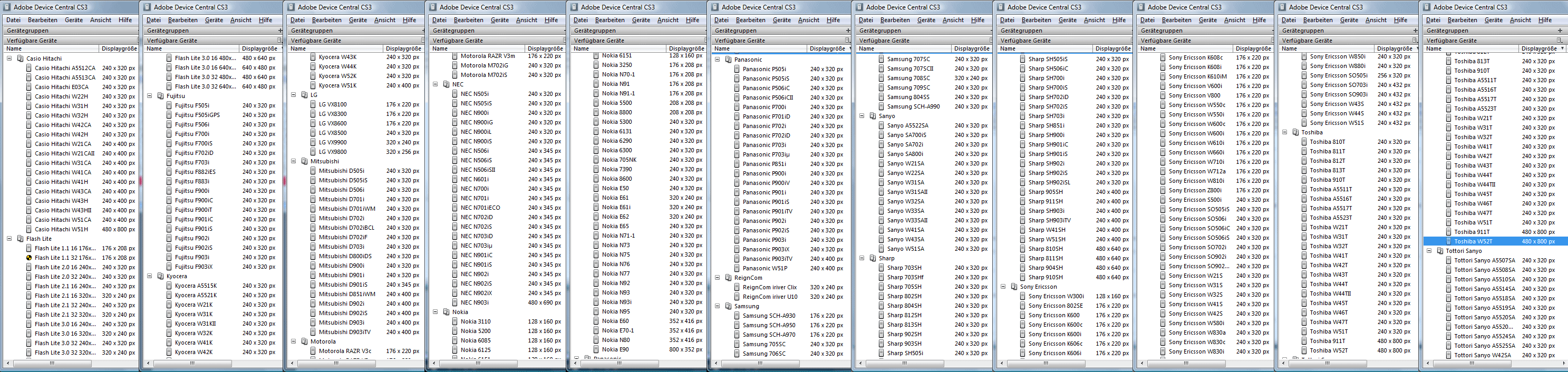Click Gerätegruppen plus button in Panasonic window
Image resolution: width=1568 pixels, height=372 pixels.
tap(848, 31)
